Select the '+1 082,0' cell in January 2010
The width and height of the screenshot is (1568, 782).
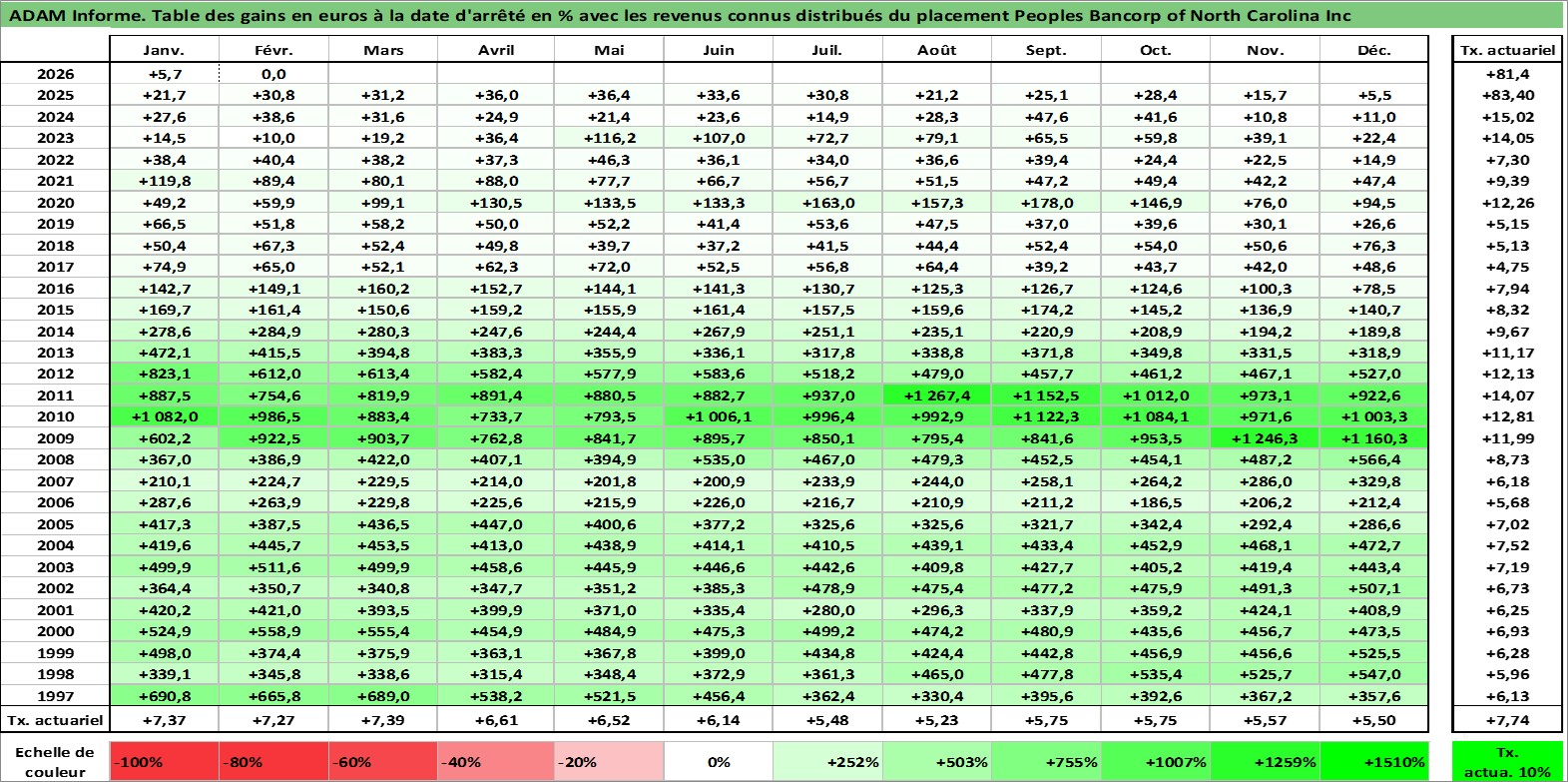tap(164, 416)
